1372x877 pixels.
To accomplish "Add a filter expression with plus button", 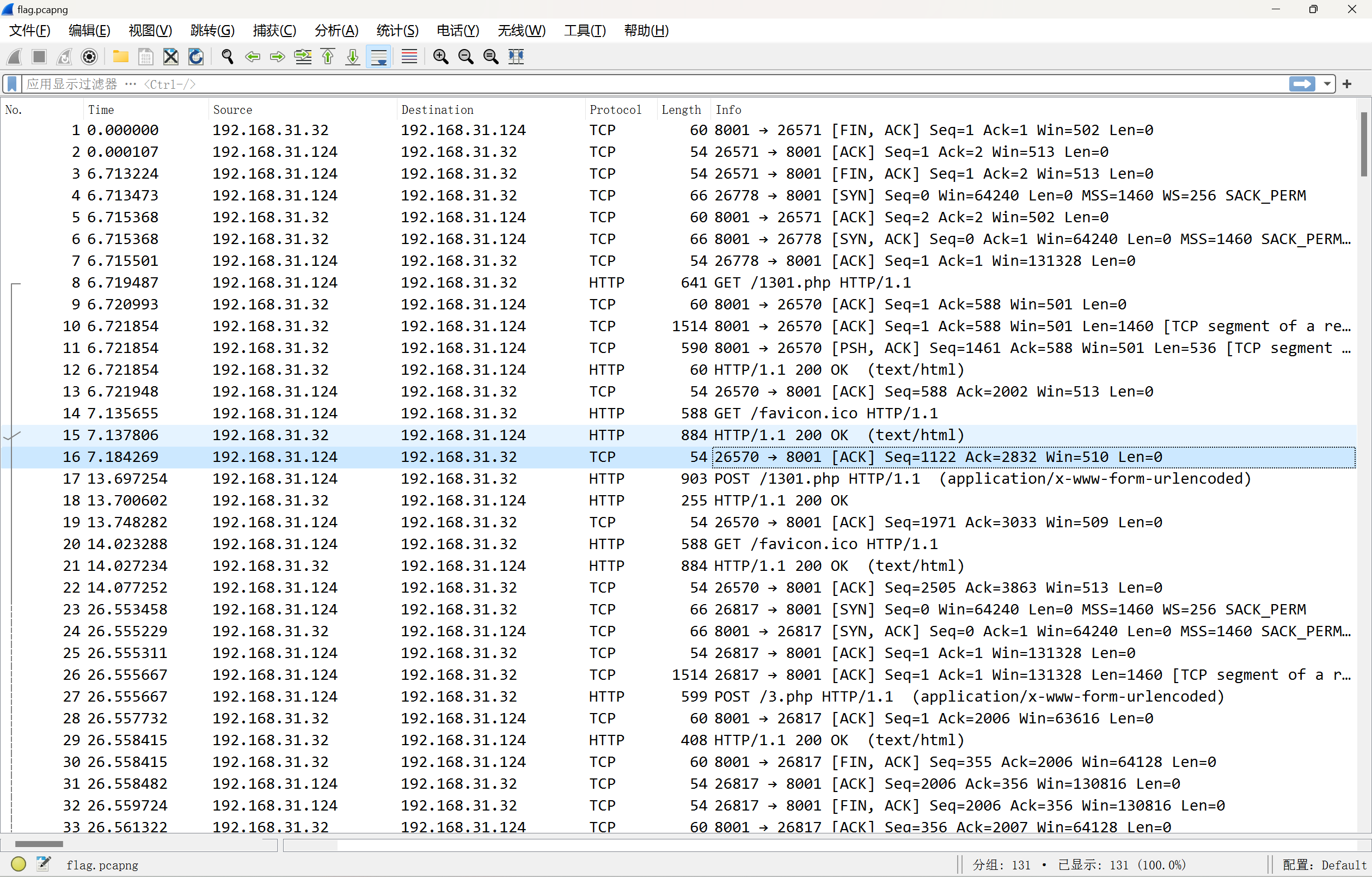I will pyautogui.click(x=1347, y=84).
